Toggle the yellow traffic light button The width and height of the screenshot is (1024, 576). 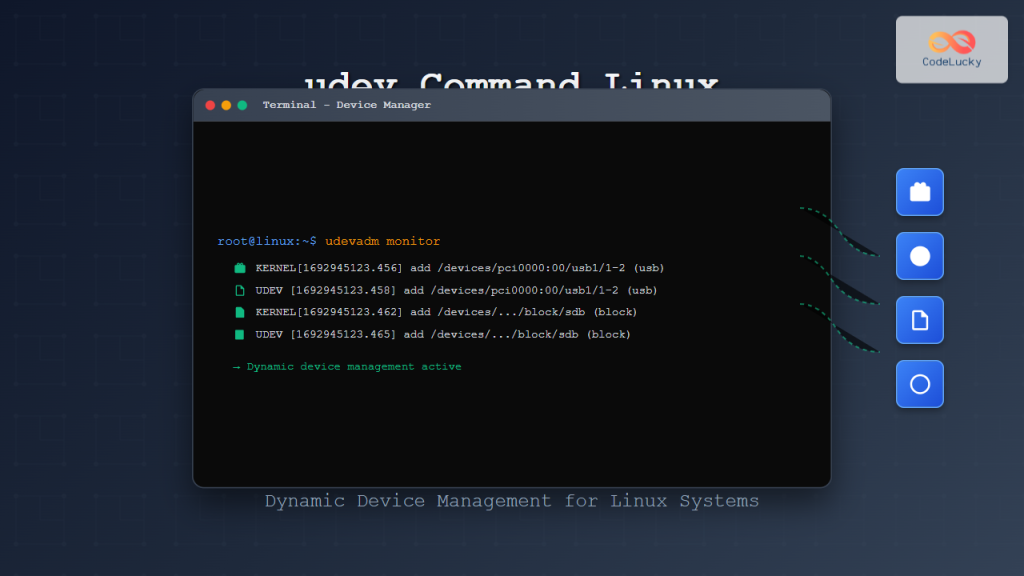point(224,103)
